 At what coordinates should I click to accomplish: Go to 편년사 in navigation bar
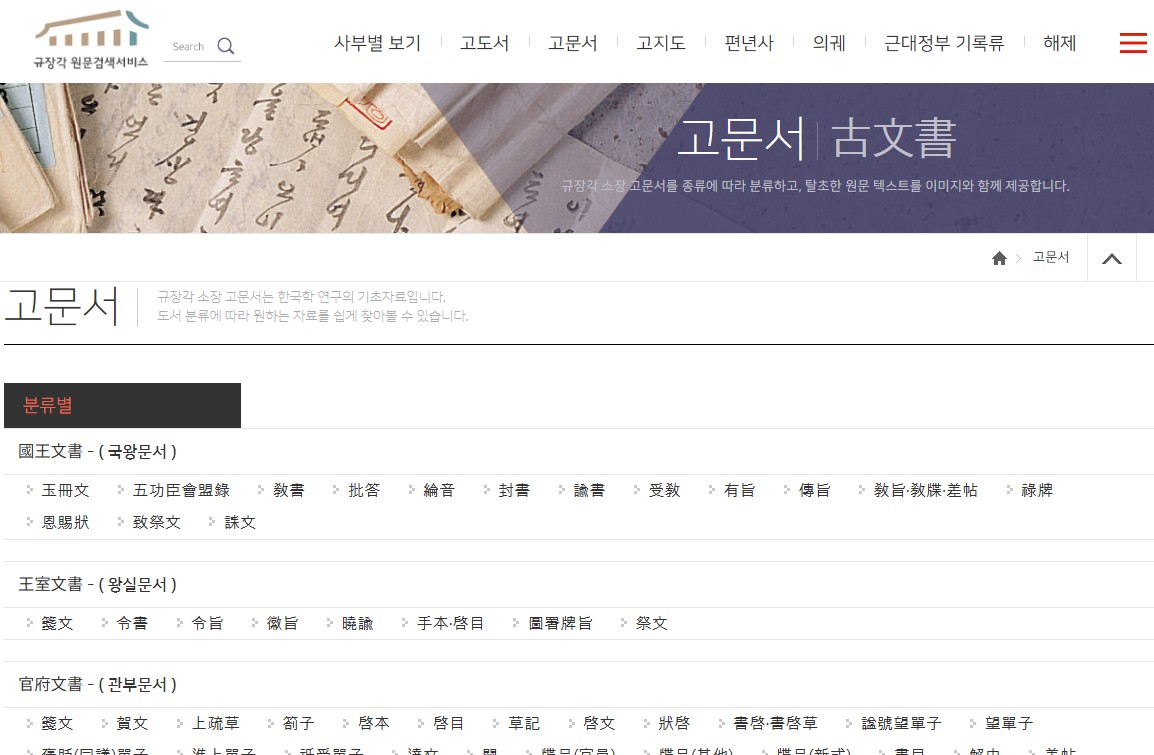tap(749, 43)
